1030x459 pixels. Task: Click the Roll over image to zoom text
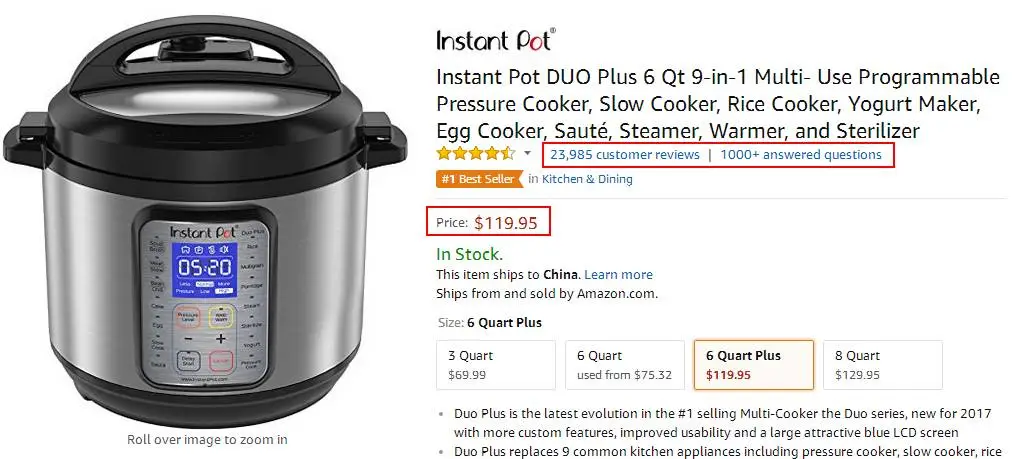tap(207, 439)
